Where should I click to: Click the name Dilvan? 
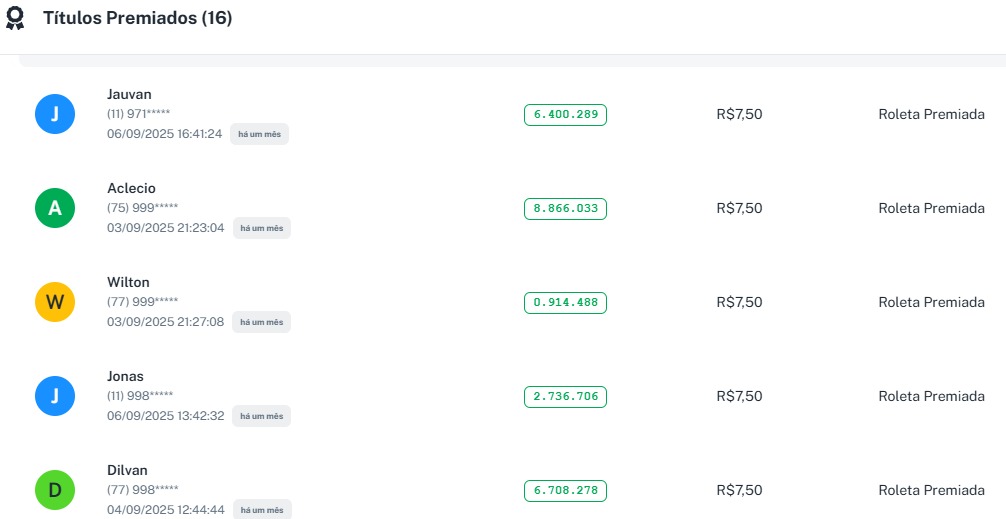tap(127, 470)
